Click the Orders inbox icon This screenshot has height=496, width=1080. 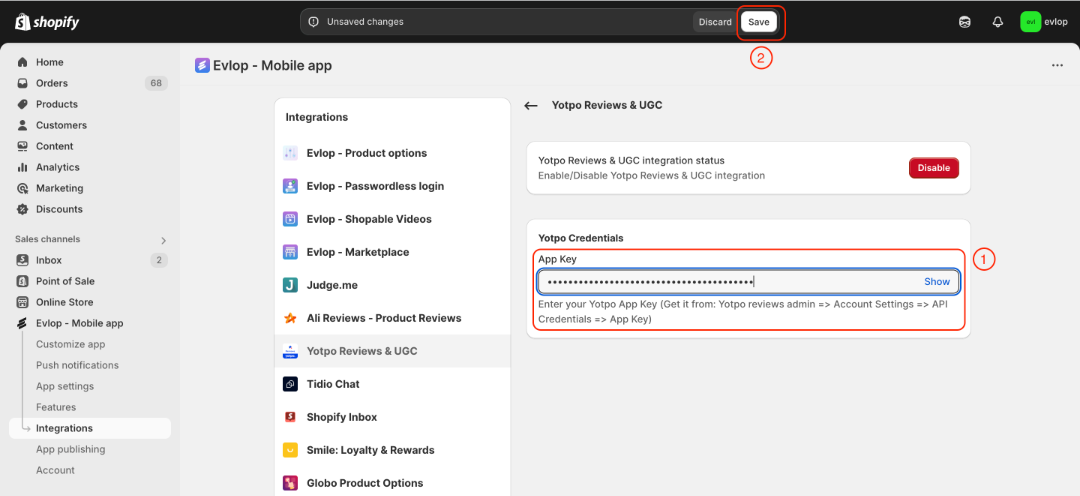(23, 83)
